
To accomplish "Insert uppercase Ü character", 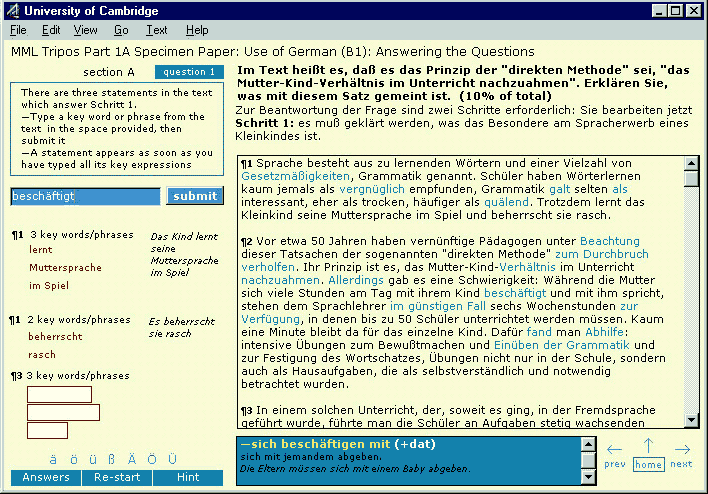I will tap(172, 459).
